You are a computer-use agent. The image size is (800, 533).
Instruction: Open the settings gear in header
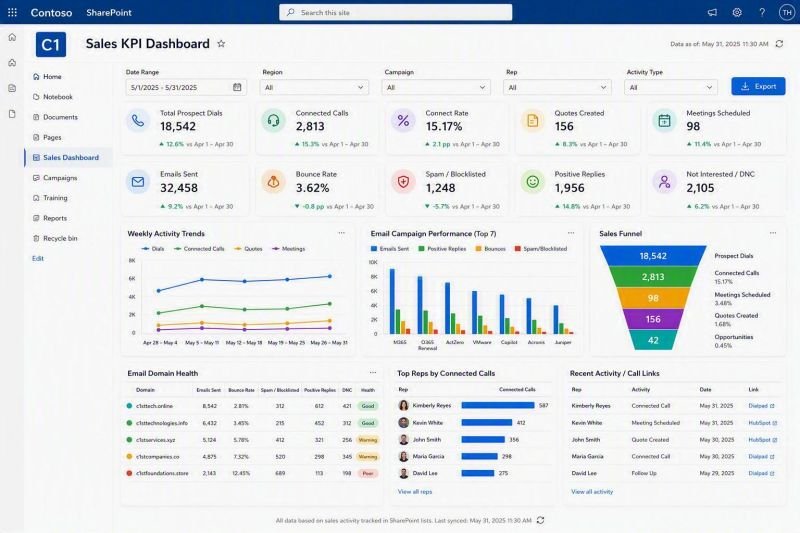pos(737,12)
